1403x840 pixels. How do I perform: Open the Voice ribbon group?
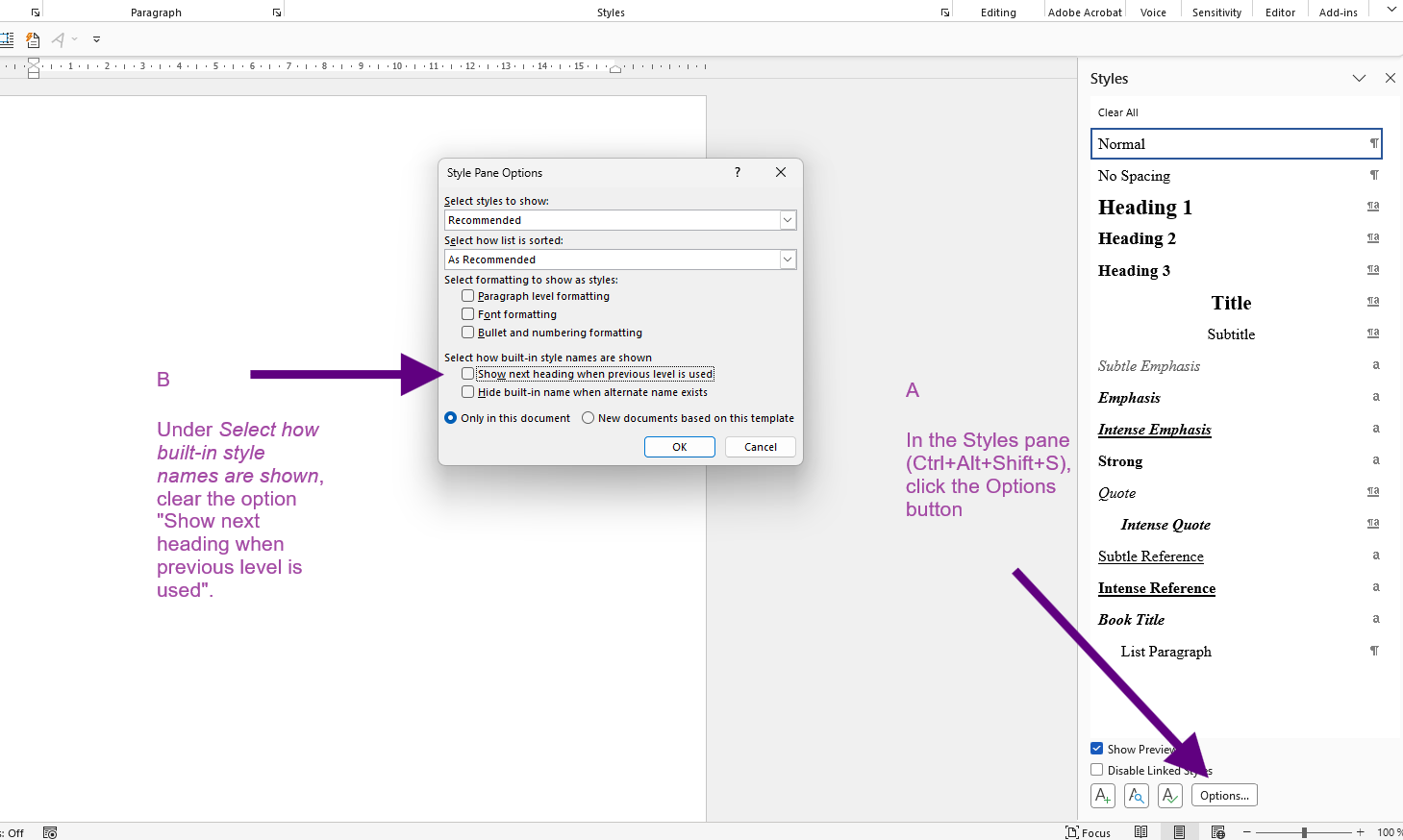click(1153, 12)
